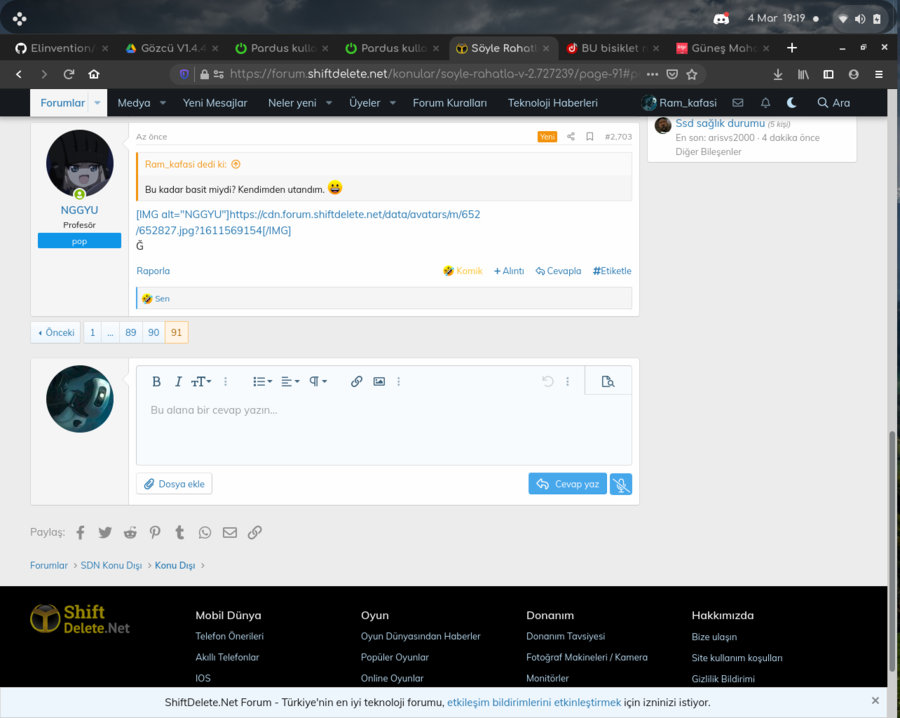The width and height of the screenshot is (900, 718).
Task: Open more options beside the insert image icon
Action: (398, 382)
